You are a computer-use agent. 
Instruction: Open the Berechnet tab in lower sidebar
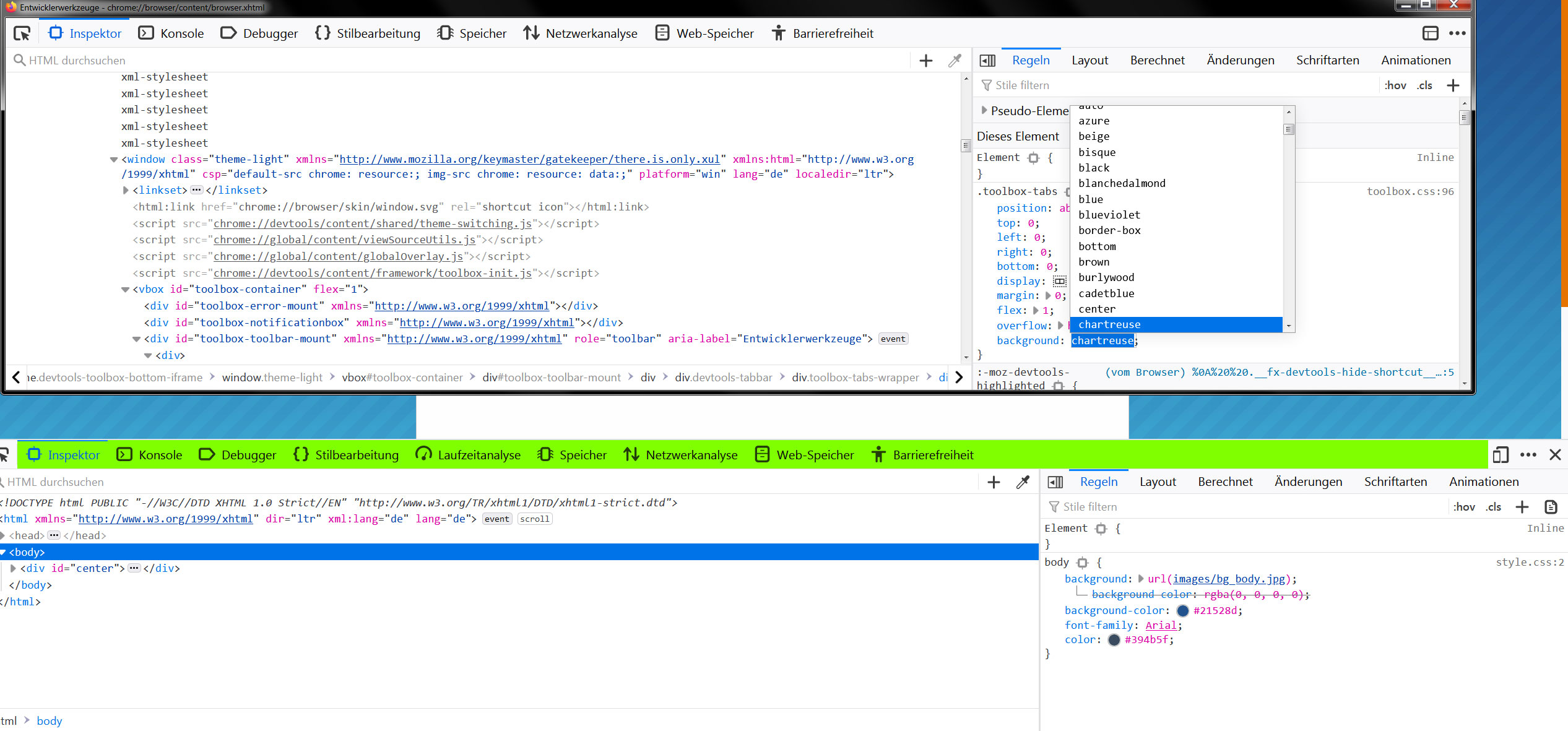[1224, 482]
